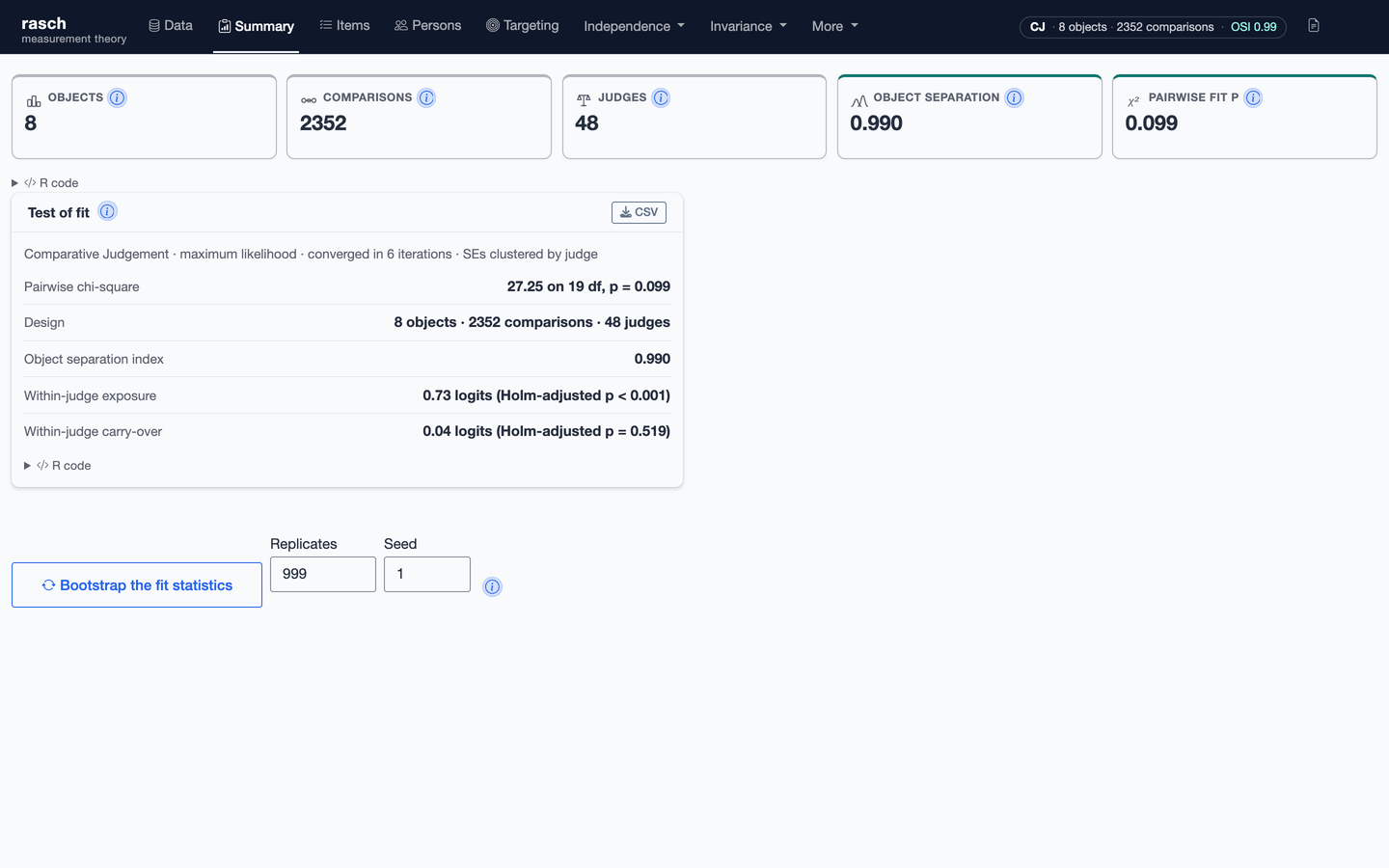The image size is (1389, 868).
Task: Expand R code inside Test of fit panel
Action: 58,466
